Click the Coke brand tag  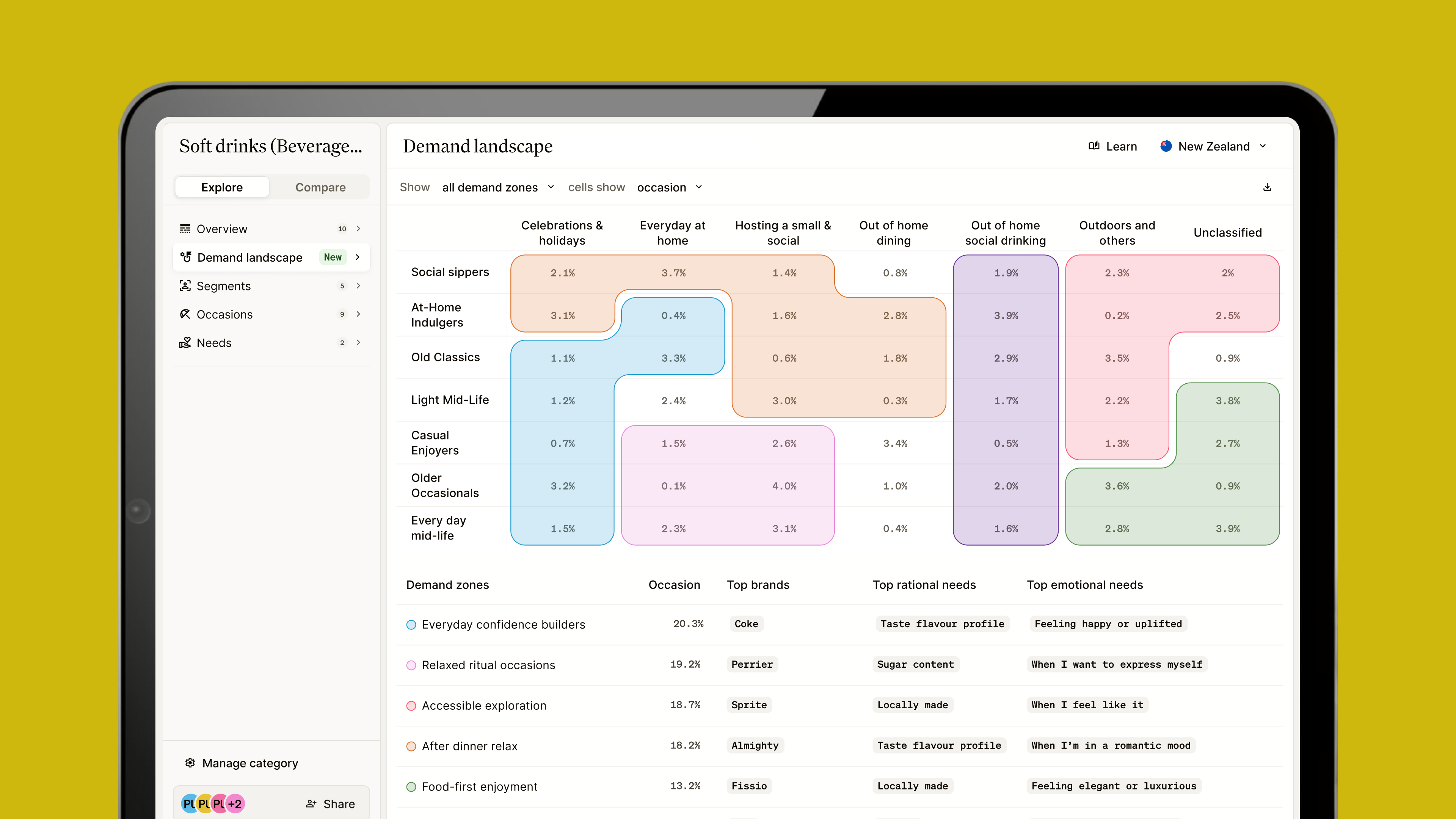pos(746,624)
